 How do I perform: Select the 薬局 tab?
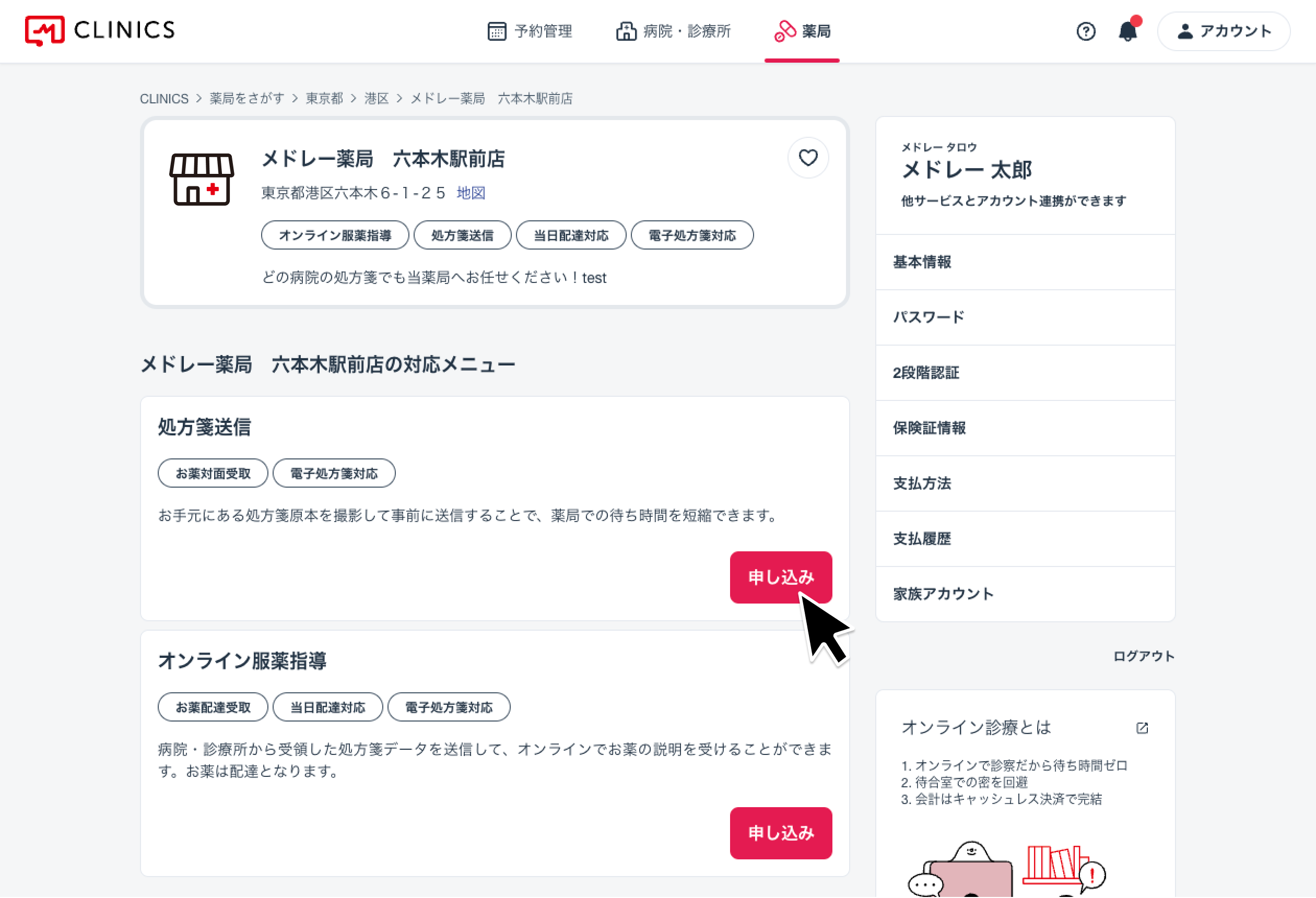pos(802,31)
